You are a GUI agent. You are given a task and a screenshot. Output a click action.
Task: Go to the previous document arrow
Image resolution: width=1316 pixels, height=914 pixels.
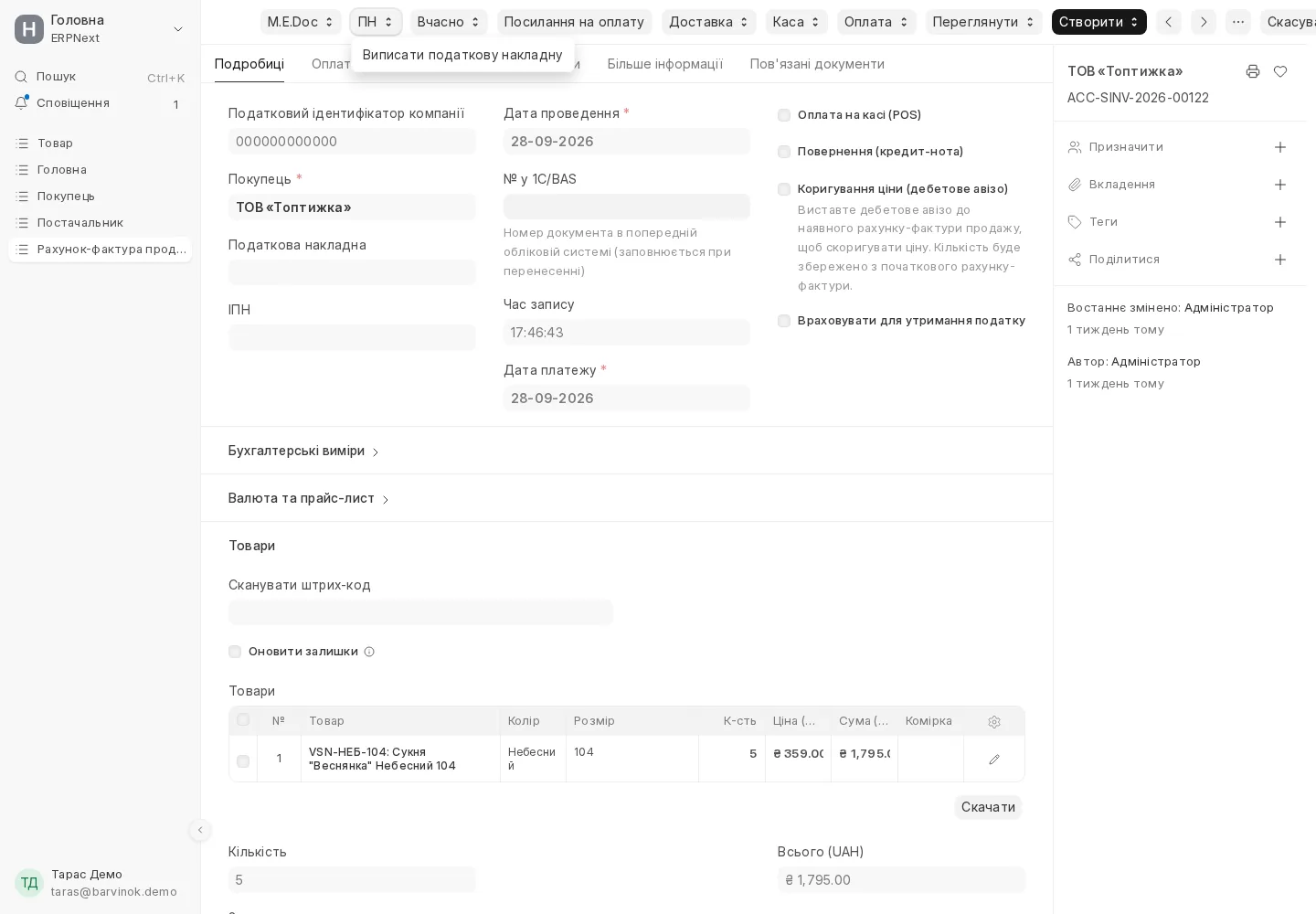(1169, 22)
